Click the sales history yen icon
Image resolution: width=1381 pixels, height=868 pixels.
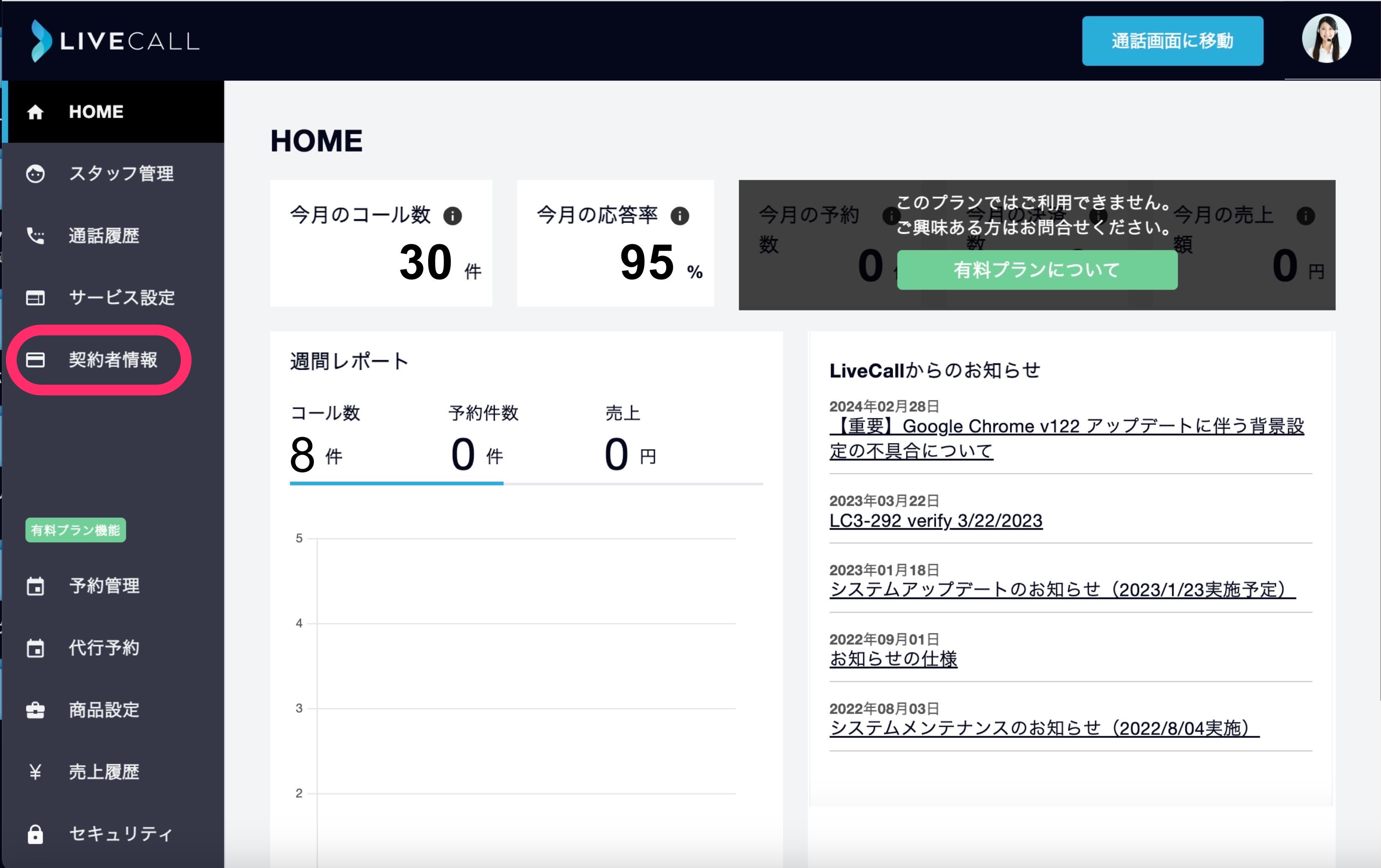(36, 772)
